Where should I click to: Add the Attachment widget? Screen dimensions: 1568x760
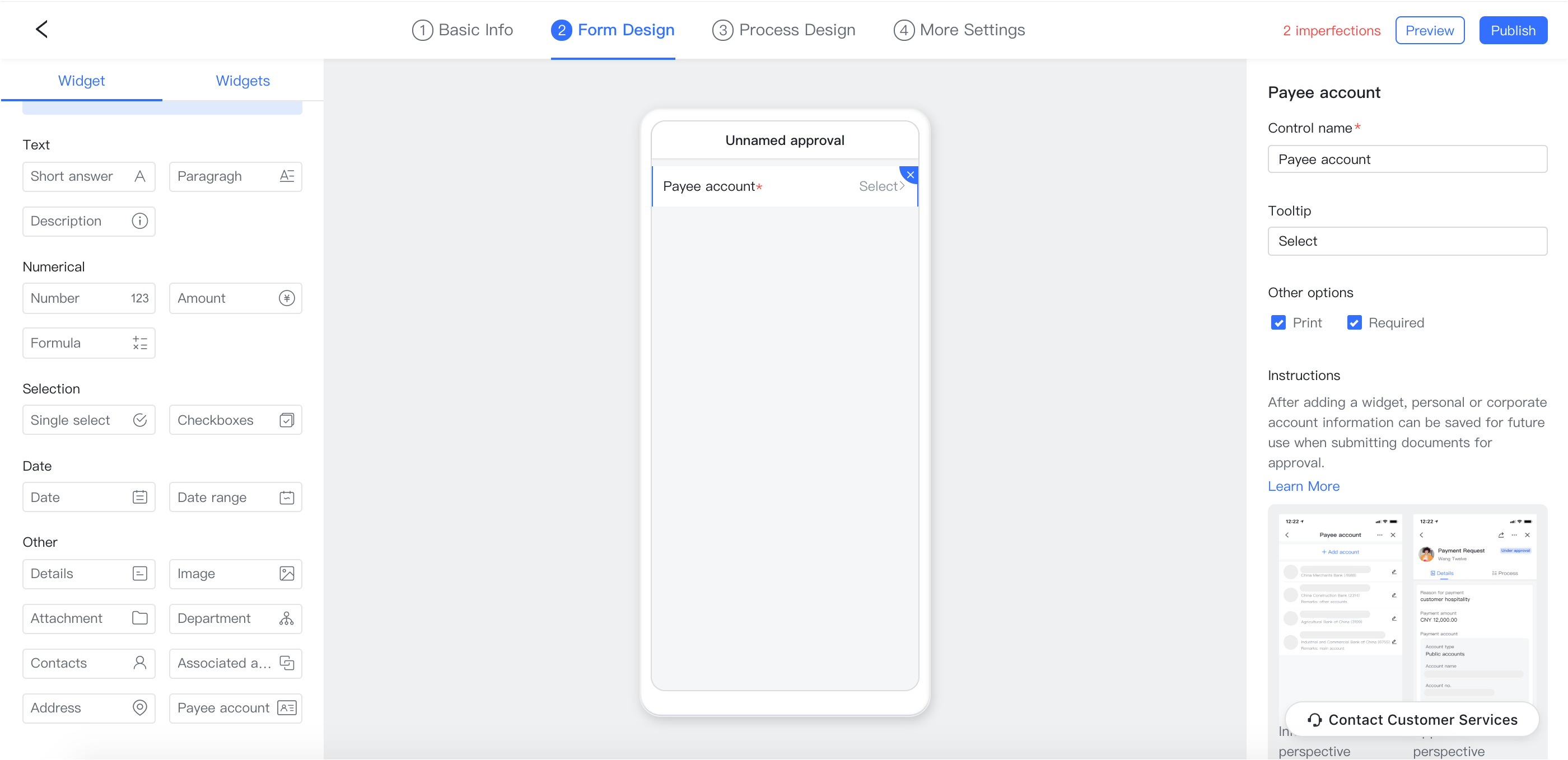tap(88, 618)
